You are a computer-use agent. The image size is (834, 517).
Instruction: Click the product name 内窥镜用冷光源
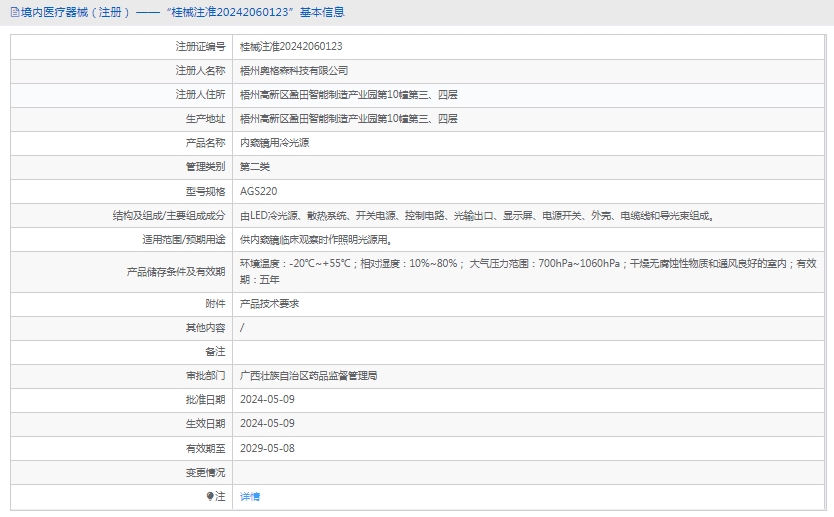274,143
